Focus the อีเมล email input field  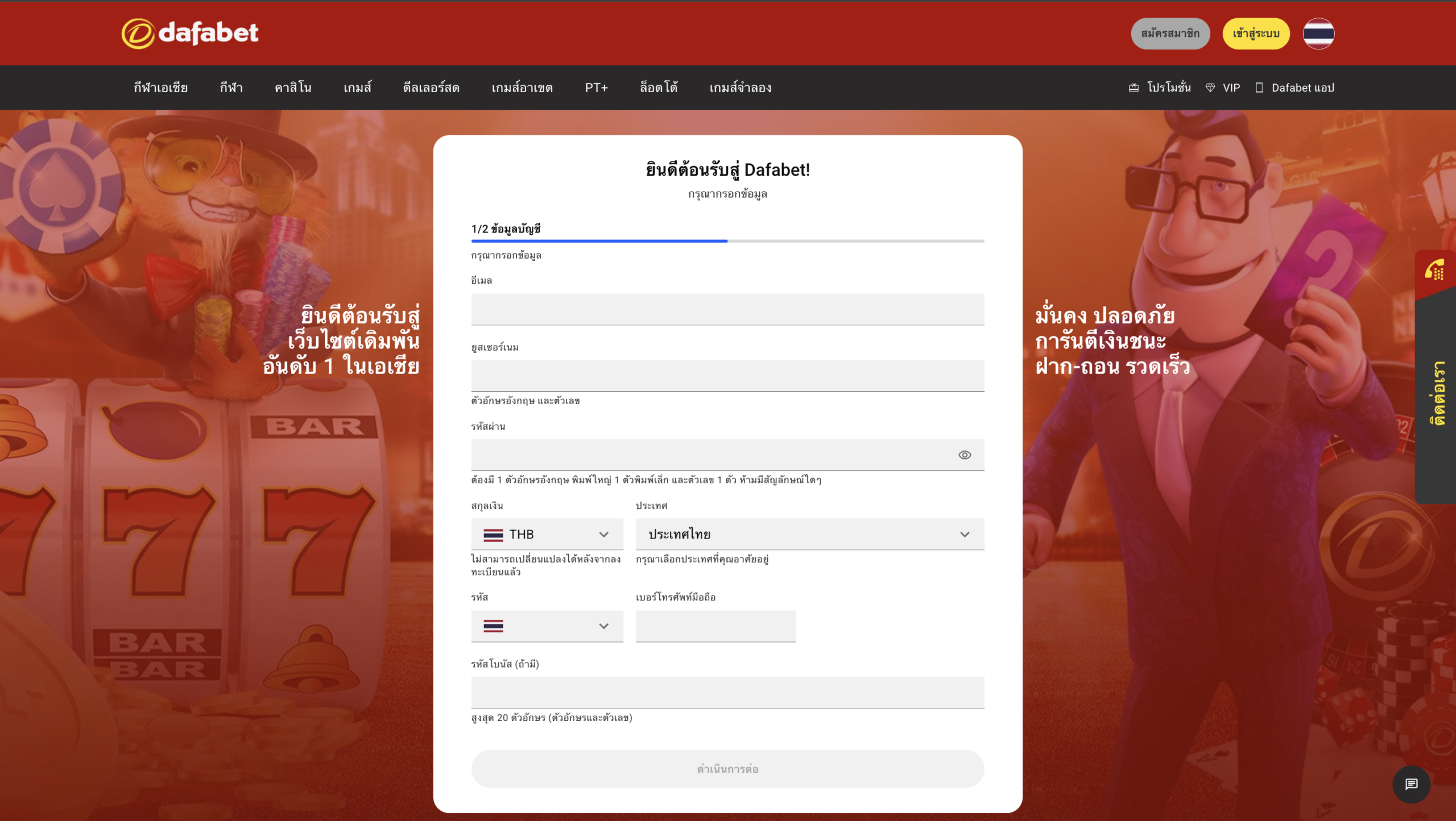click(x=727, y=309)
